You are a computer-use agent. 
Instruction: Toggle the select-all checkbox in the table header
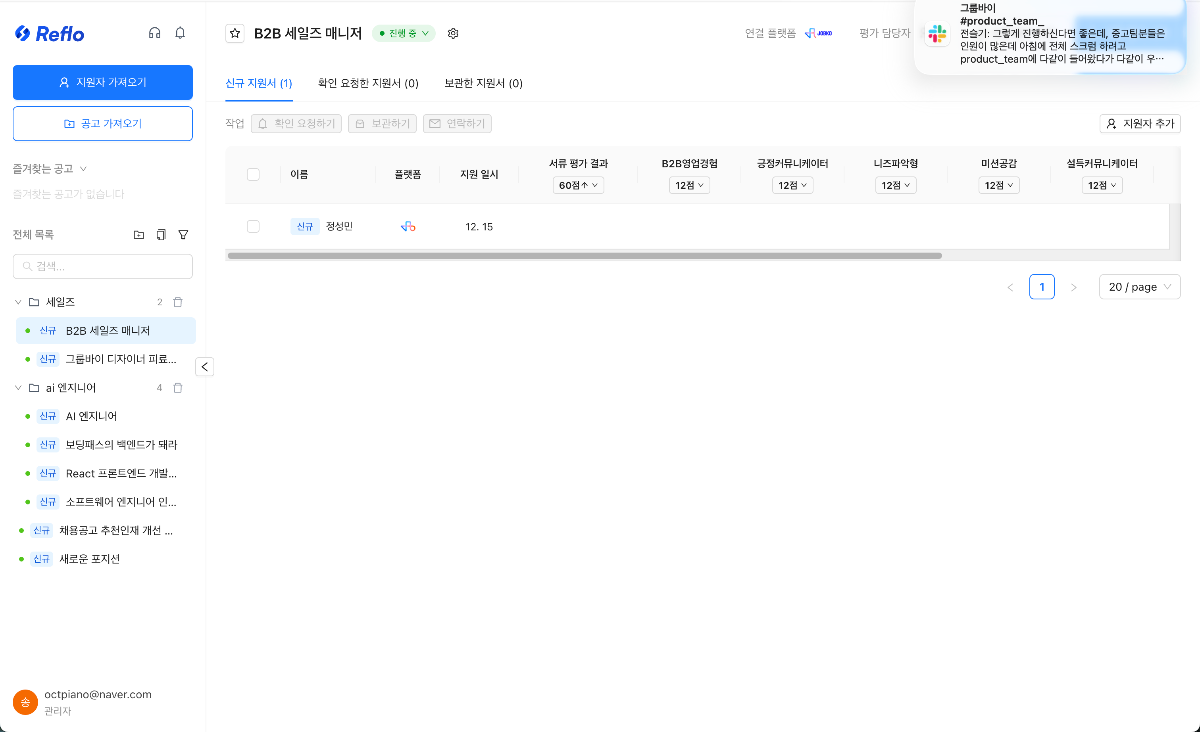tap(253, 174)
